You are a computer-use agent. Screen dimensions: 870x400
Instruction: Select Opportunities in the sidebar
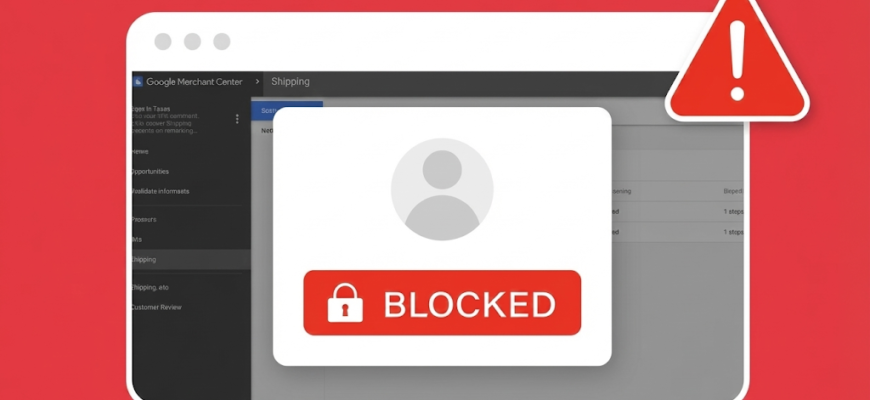click(150, 171)
